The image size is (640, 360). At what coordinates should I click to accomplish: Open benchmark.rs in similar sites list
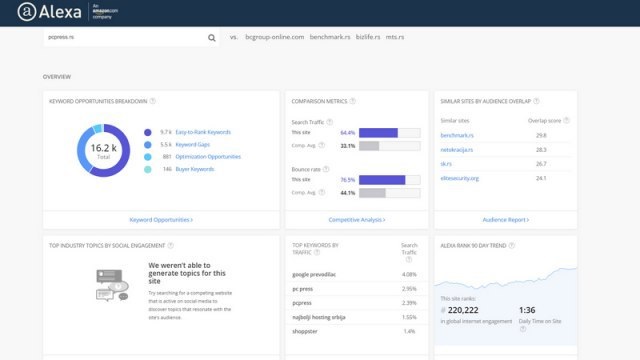coord(457,135)
